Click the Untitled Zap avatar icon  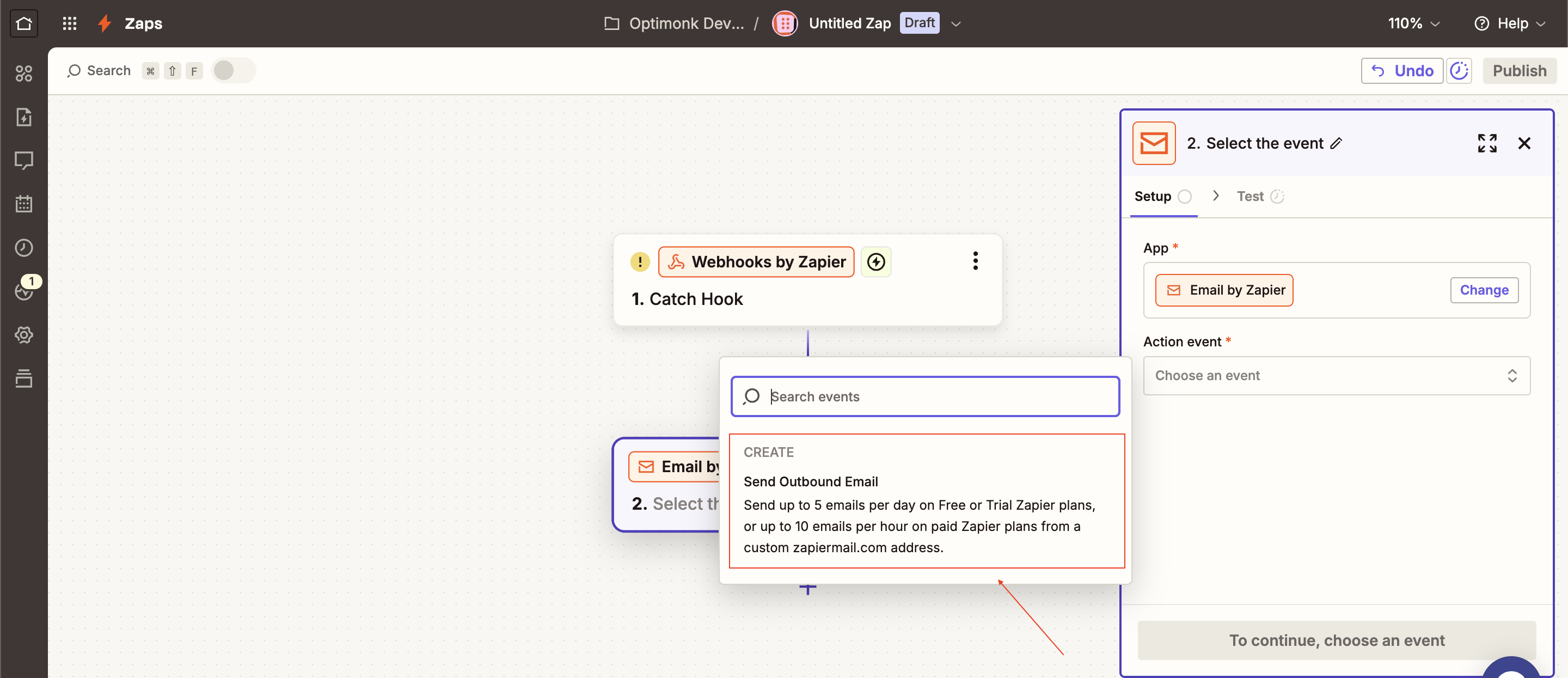pos(785,23)
